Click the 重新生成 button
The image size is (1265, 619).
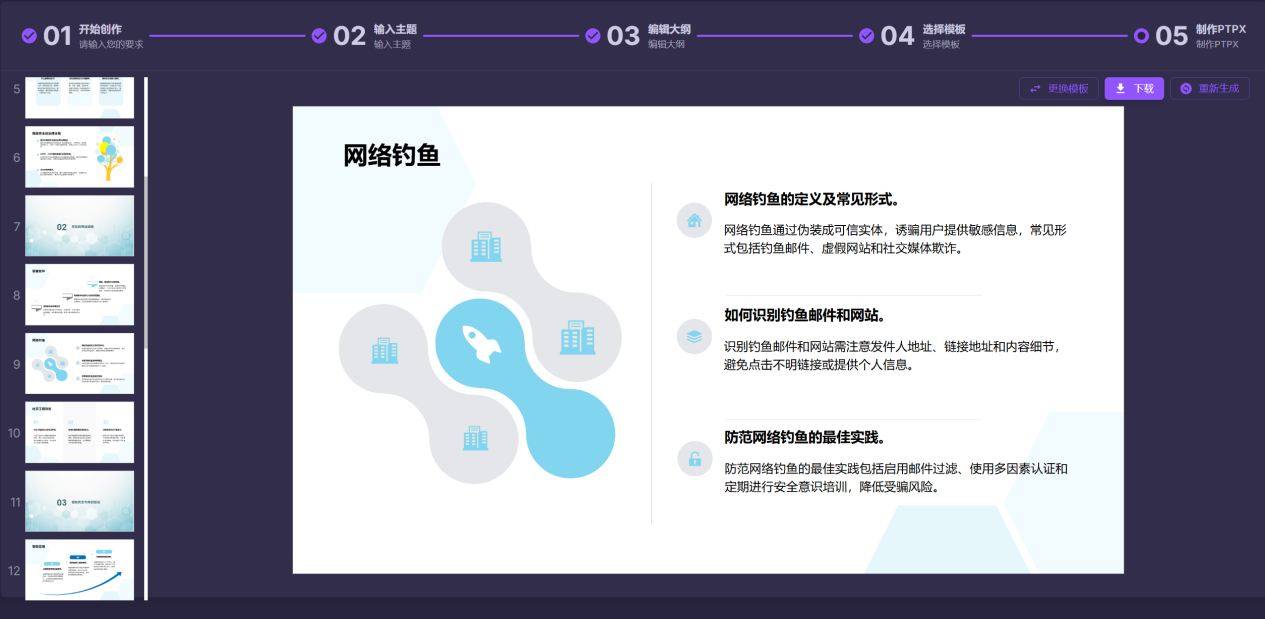coord(1210,88)
